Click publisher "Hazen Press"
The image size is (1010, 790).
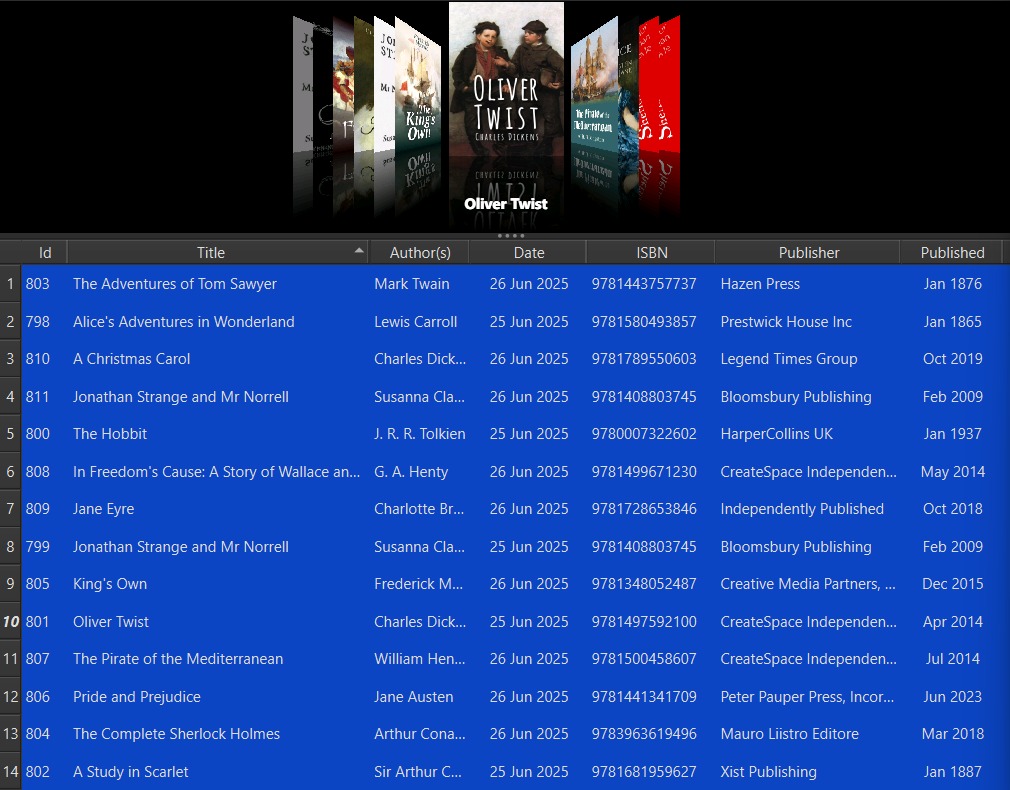pyautogui.click(x=760, y=284)
